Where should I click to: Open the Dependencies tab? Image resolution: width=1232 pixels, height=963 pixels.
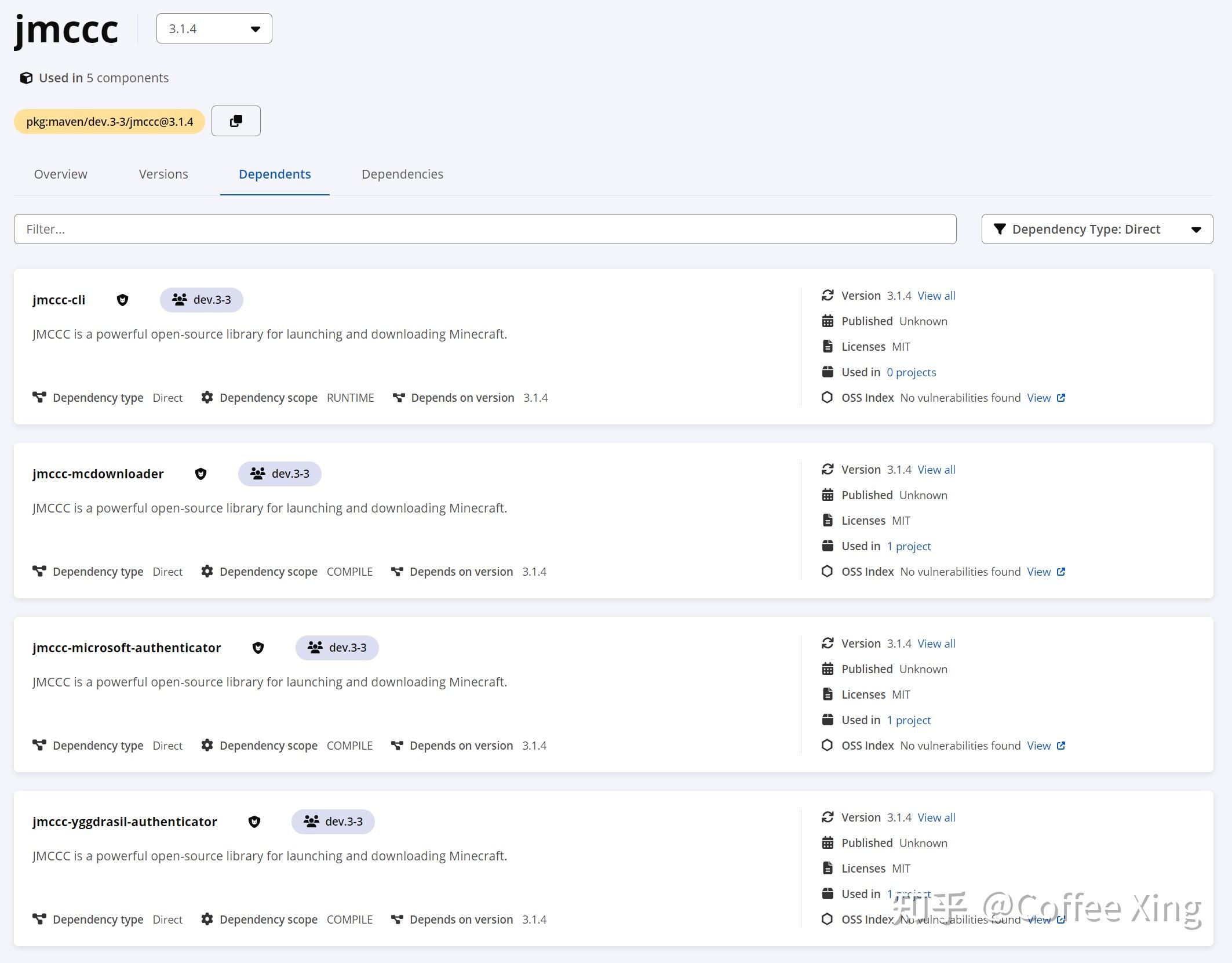402,174
